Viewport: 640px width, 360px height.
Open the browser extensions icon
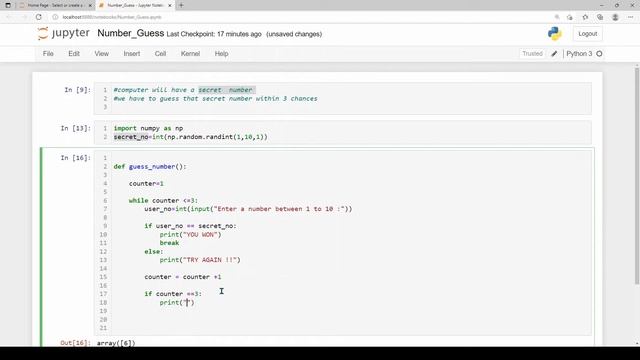pyautogui.click(x=570, y=17)
